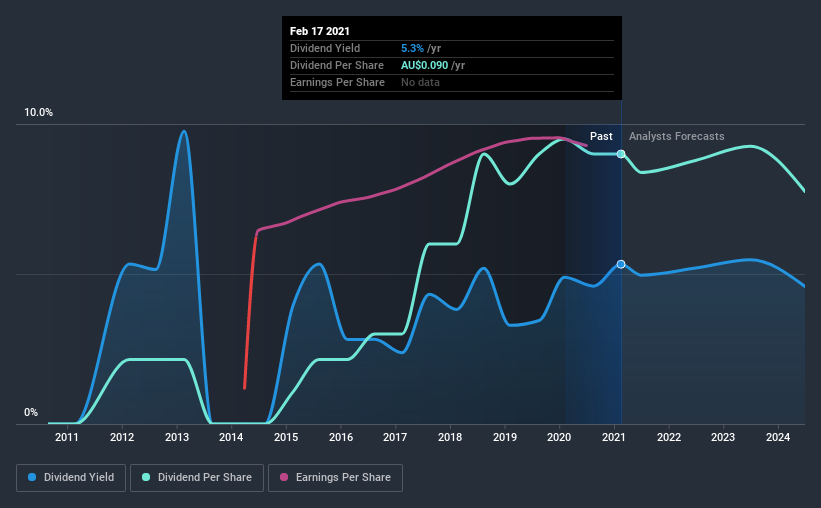This screenshot has height=508, width=821.
Task: Select the Dividend Yield data point at 2021
Action: 621,264
